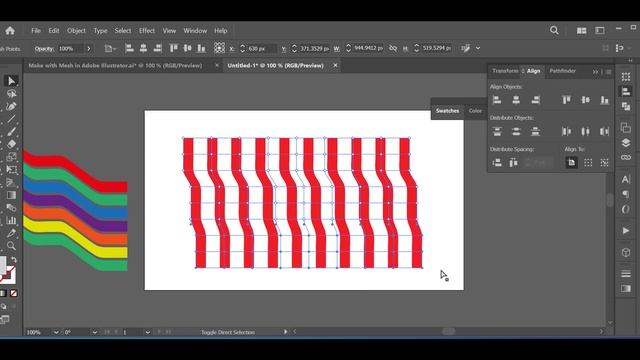Click Horizontal Align Center in control bar

(143, 48)
